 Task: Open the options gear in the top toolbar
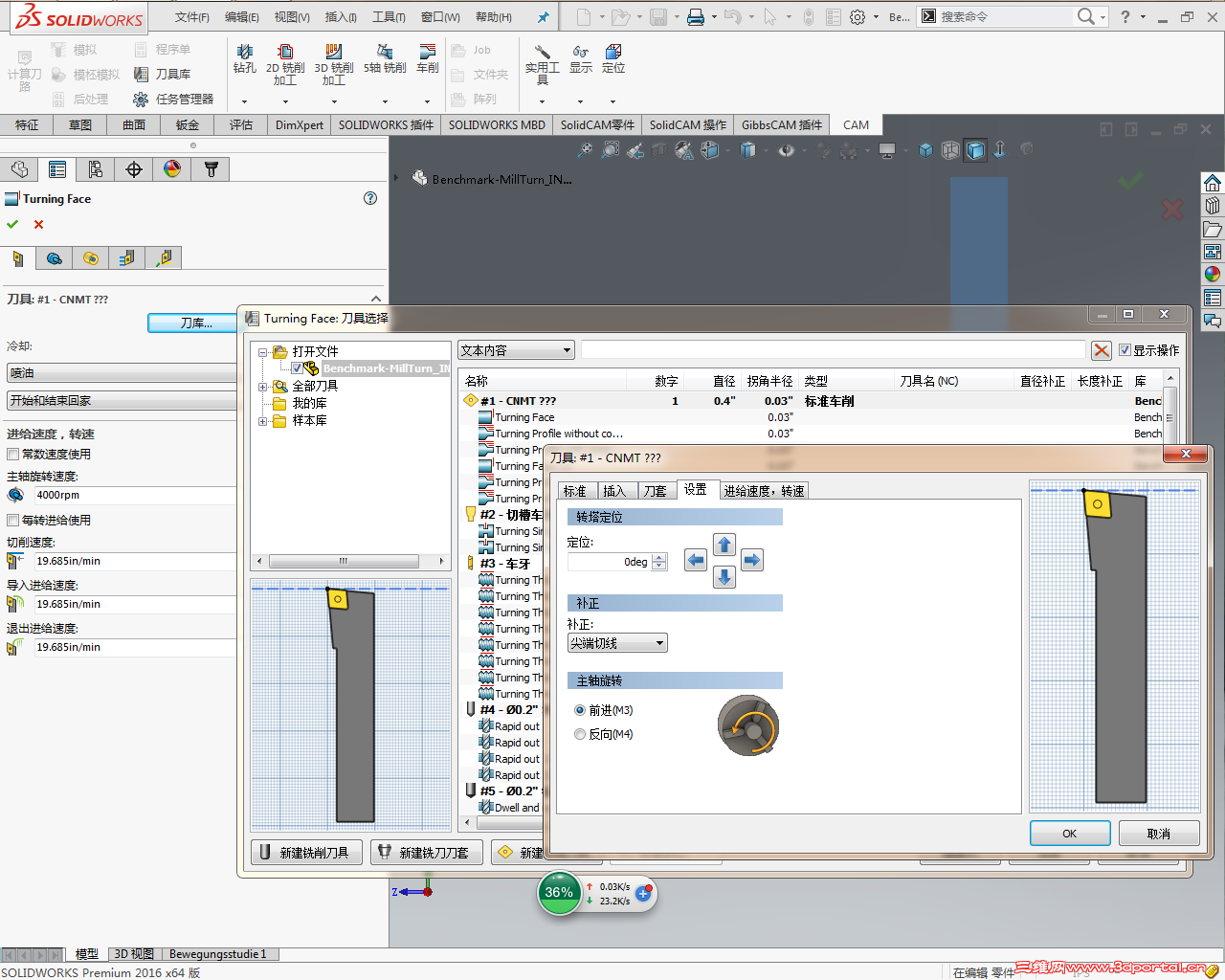[x=857, y=17]
